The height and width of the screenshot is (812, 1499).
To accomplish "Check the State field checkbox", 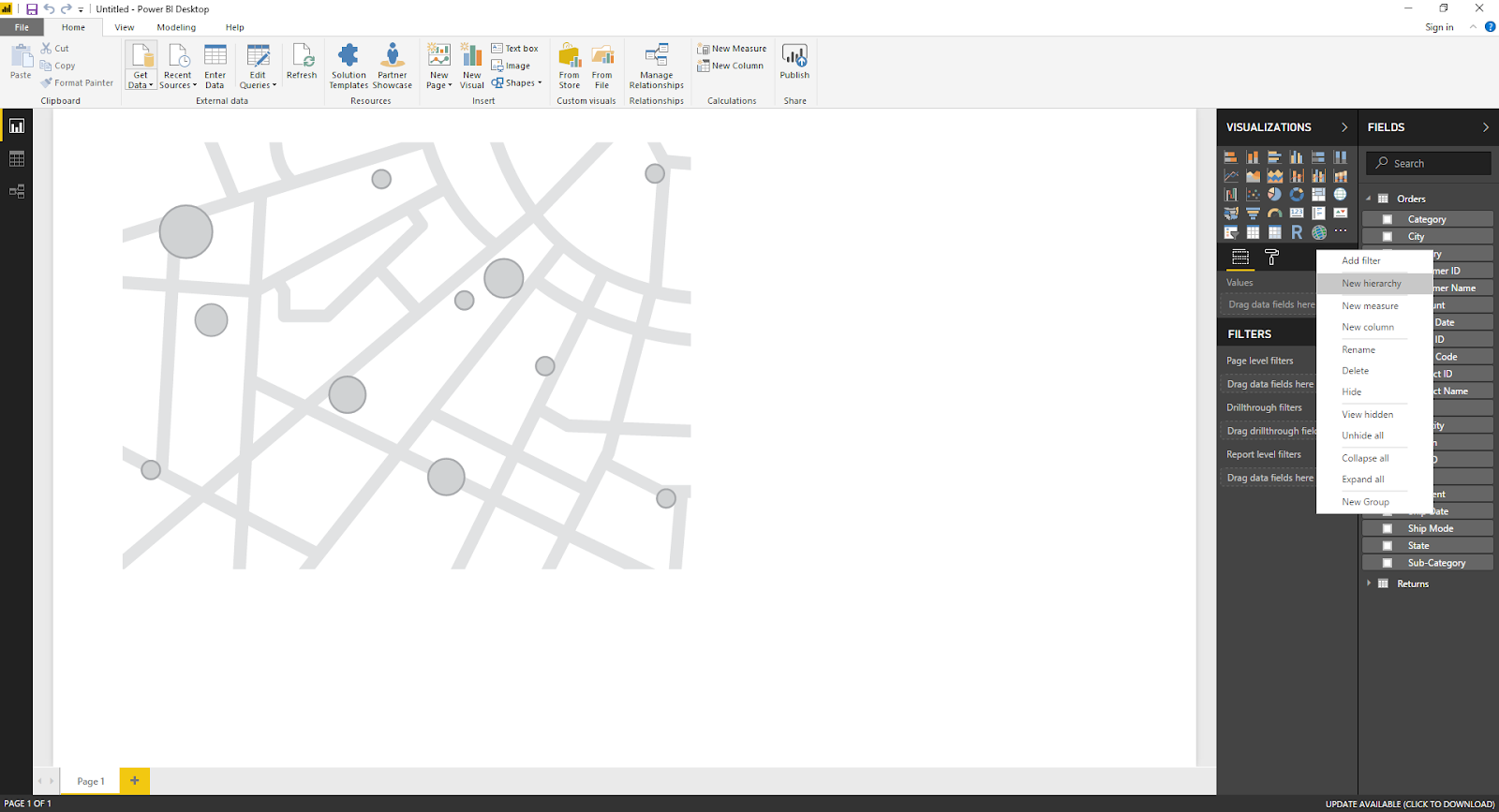I will point(1388,546).
